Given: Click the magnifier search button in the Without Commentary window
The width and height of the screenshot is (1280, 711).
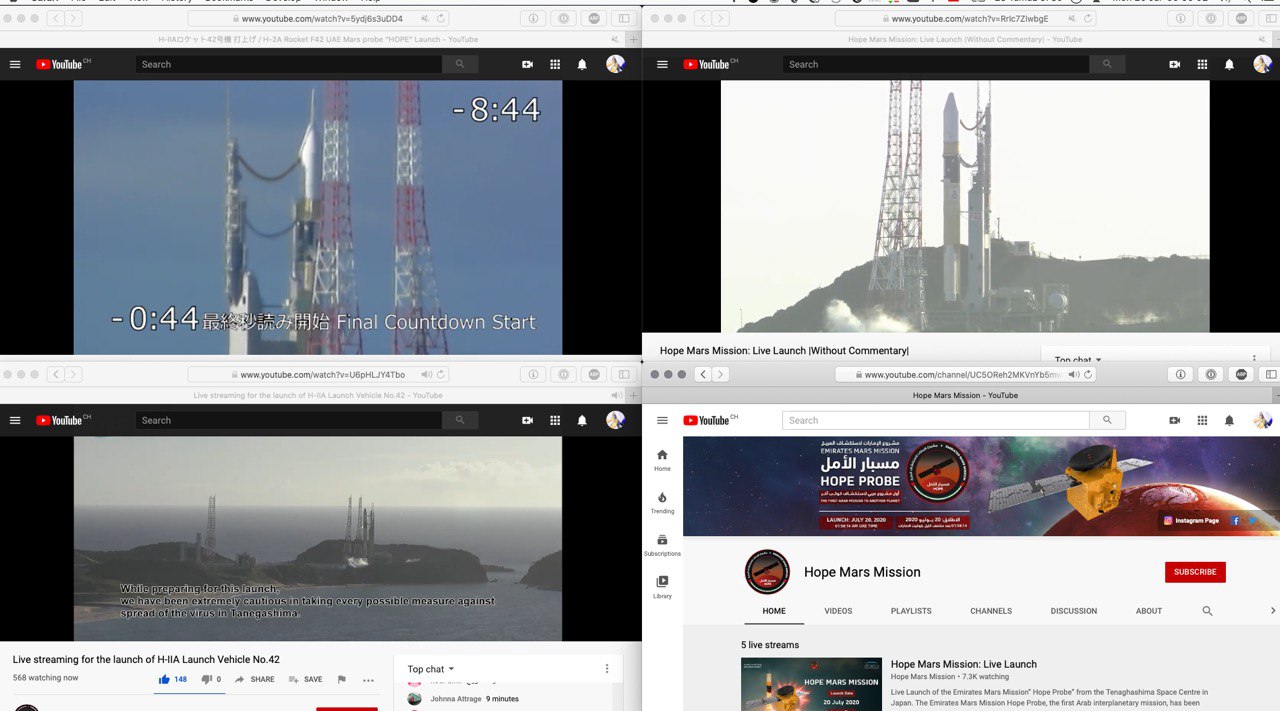Looking at the screenshot, I should [1107, 64].
